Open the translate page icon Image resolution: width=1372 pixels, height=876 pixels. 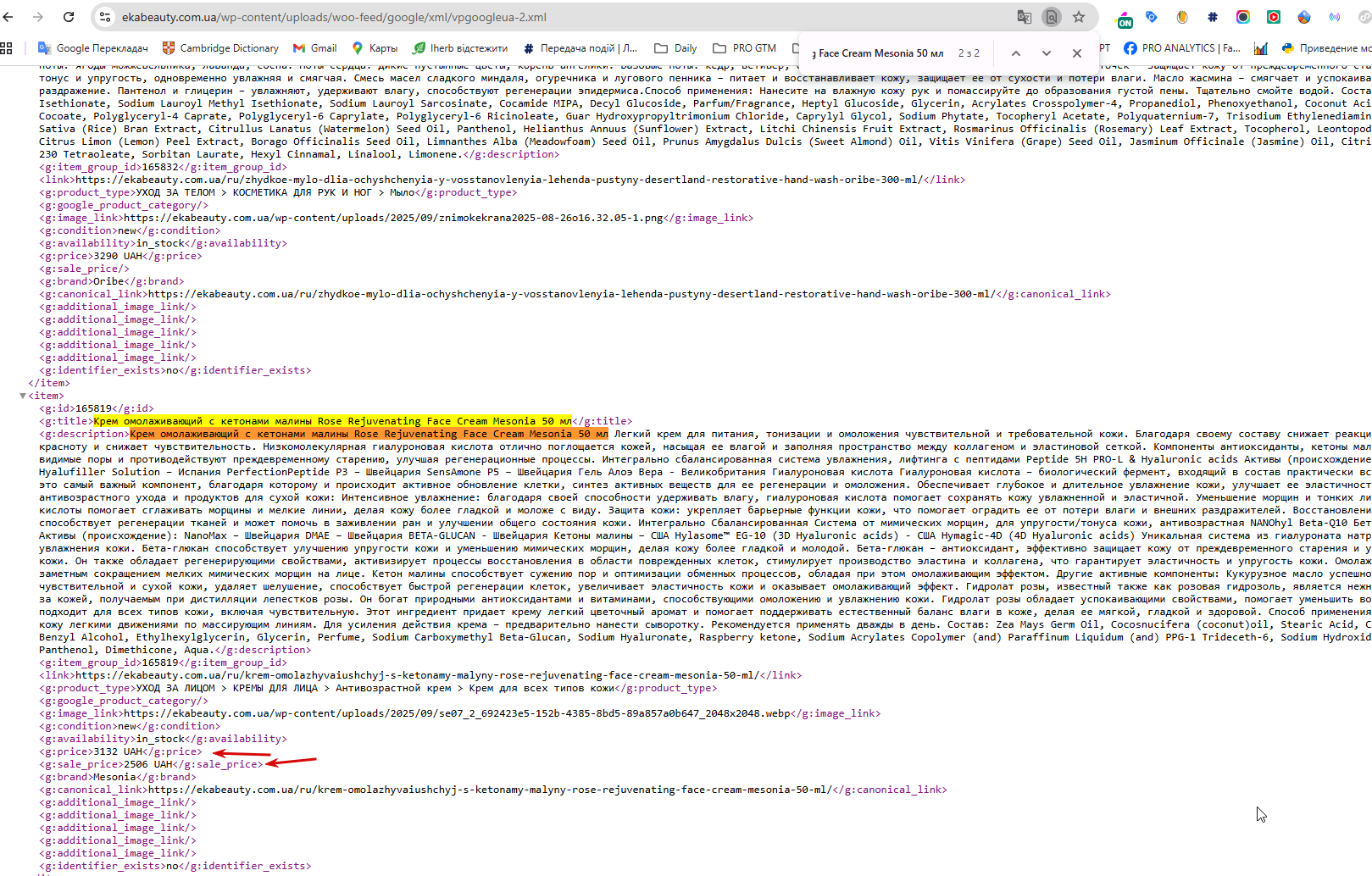[x=1025, y=17]
